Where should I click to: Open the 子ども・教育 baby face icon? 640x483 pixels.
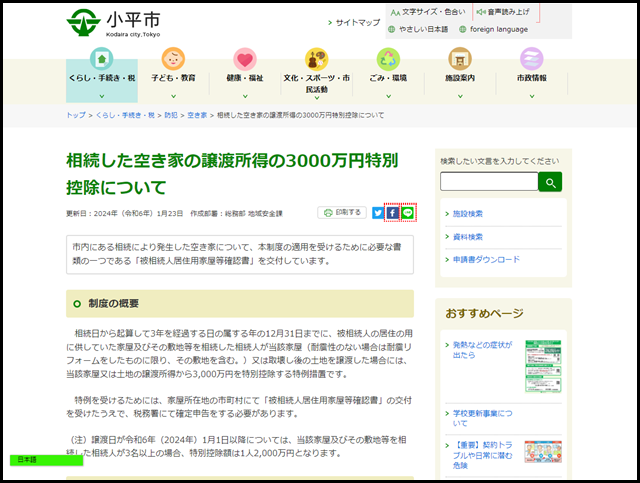point(173,59)
